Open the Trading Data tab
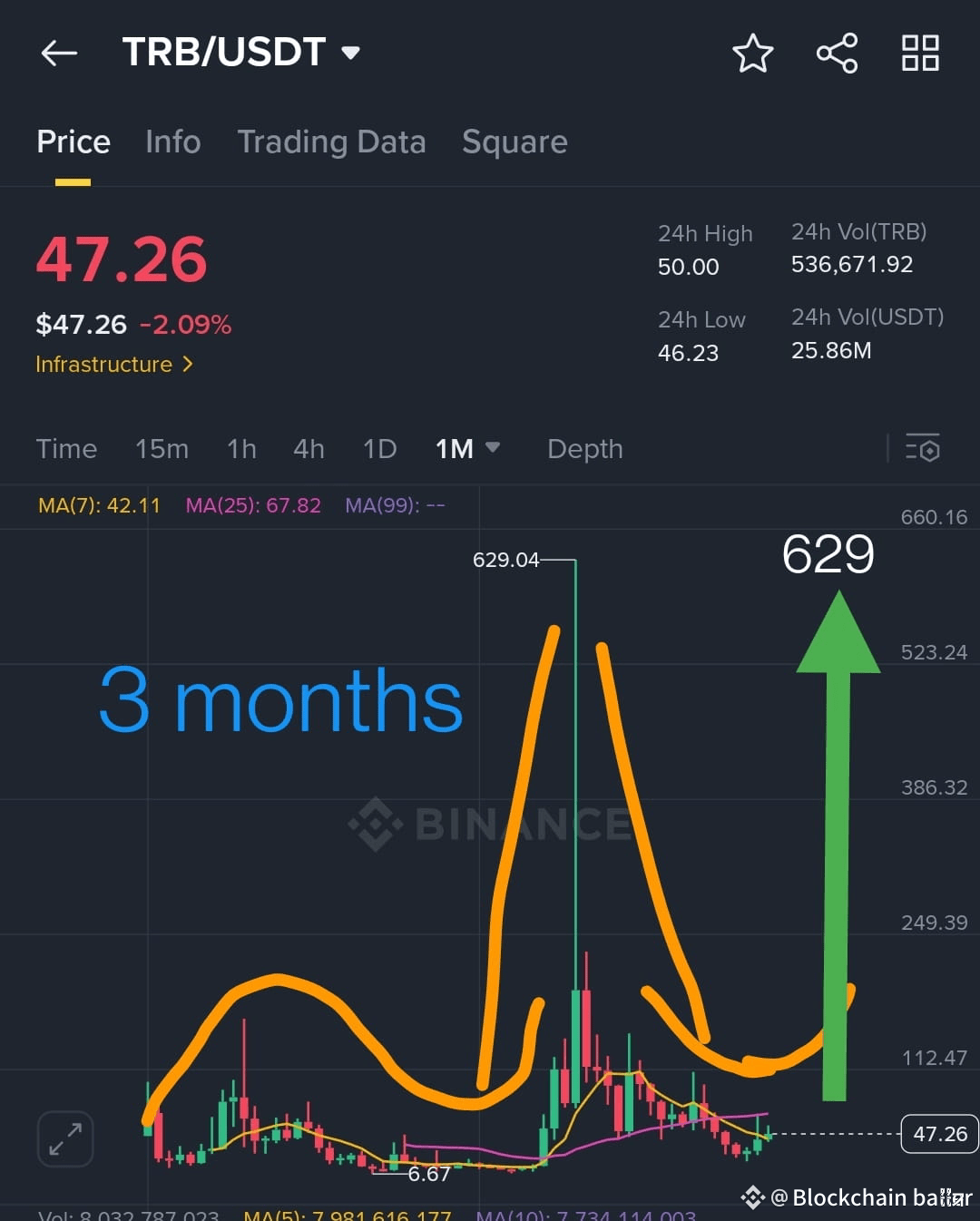Screen dimensions: 980x1221 click(x=331, y=142)
